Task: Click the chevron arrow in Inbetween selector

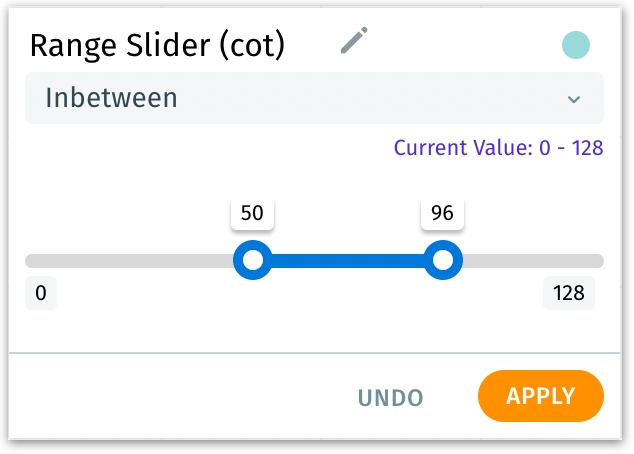Action: pos(573,99)
